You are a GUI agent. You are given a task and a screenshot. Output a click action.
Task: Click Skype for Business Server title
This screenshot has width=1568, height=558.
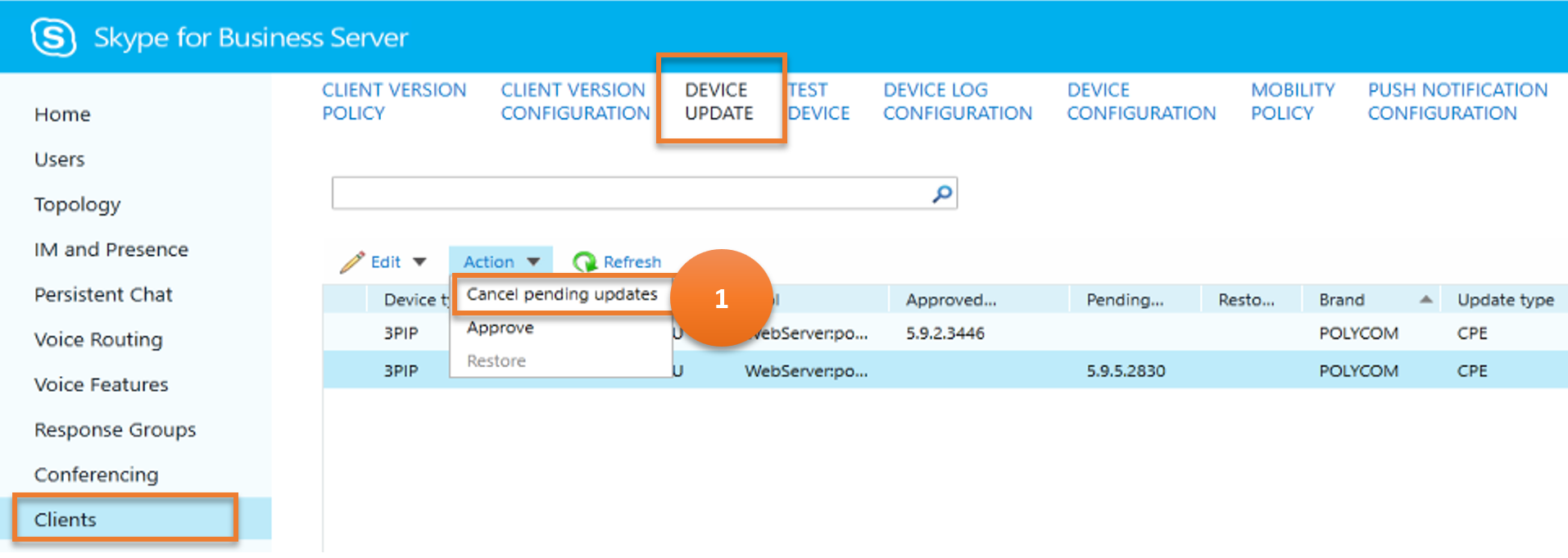pos(251,38)
